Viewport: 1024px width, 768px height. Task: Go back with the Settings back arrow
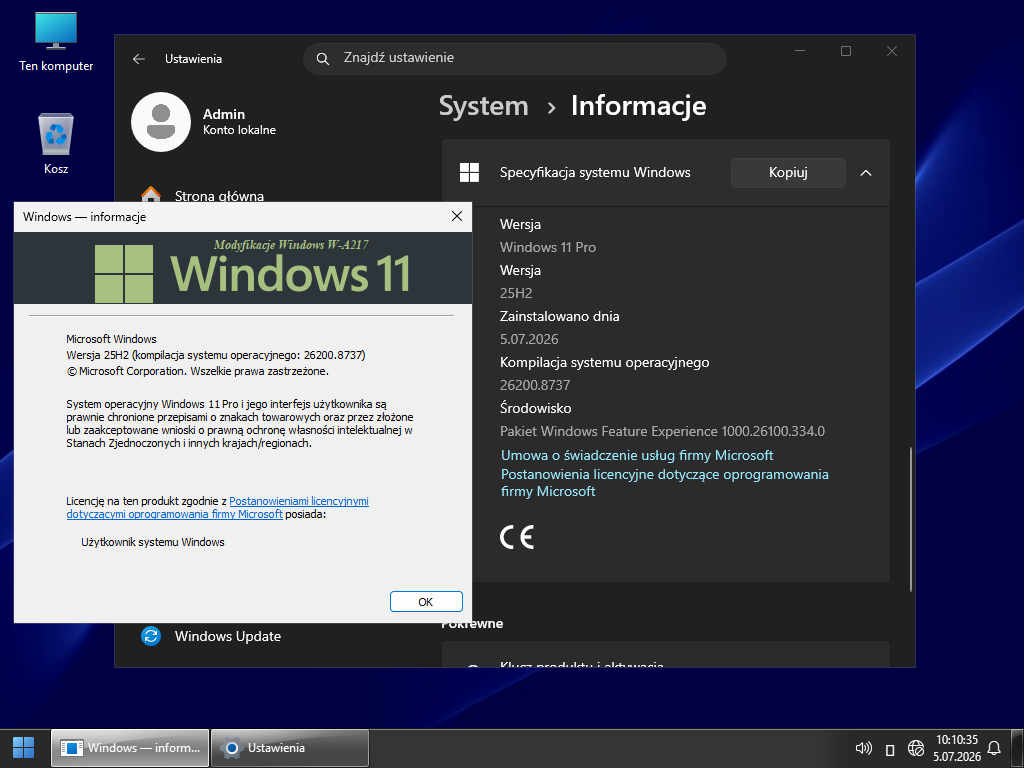pyautogui.click(x=138, y=59)
